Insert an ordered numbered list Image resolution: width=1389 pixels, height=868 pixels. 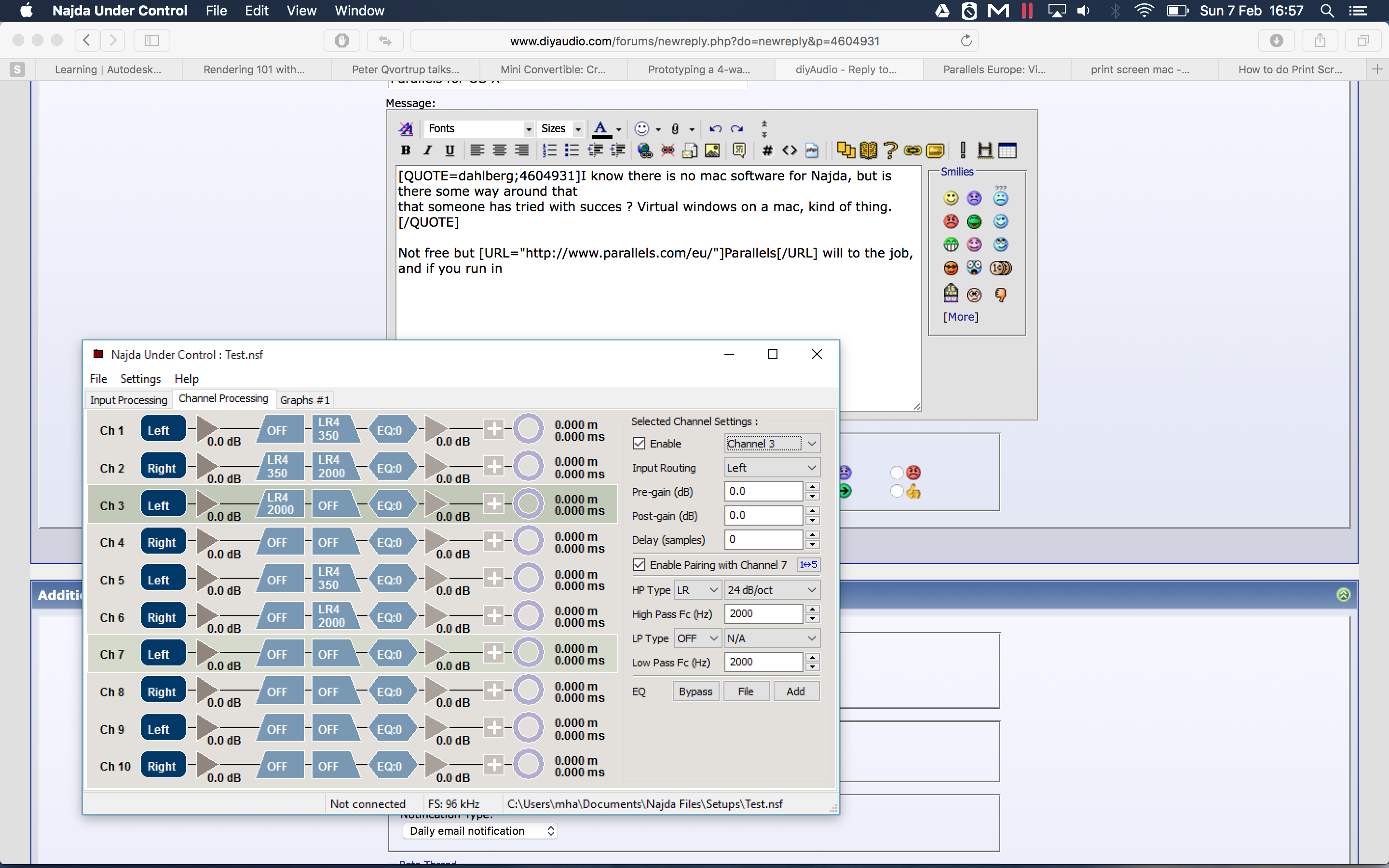(x=549, y=150)
